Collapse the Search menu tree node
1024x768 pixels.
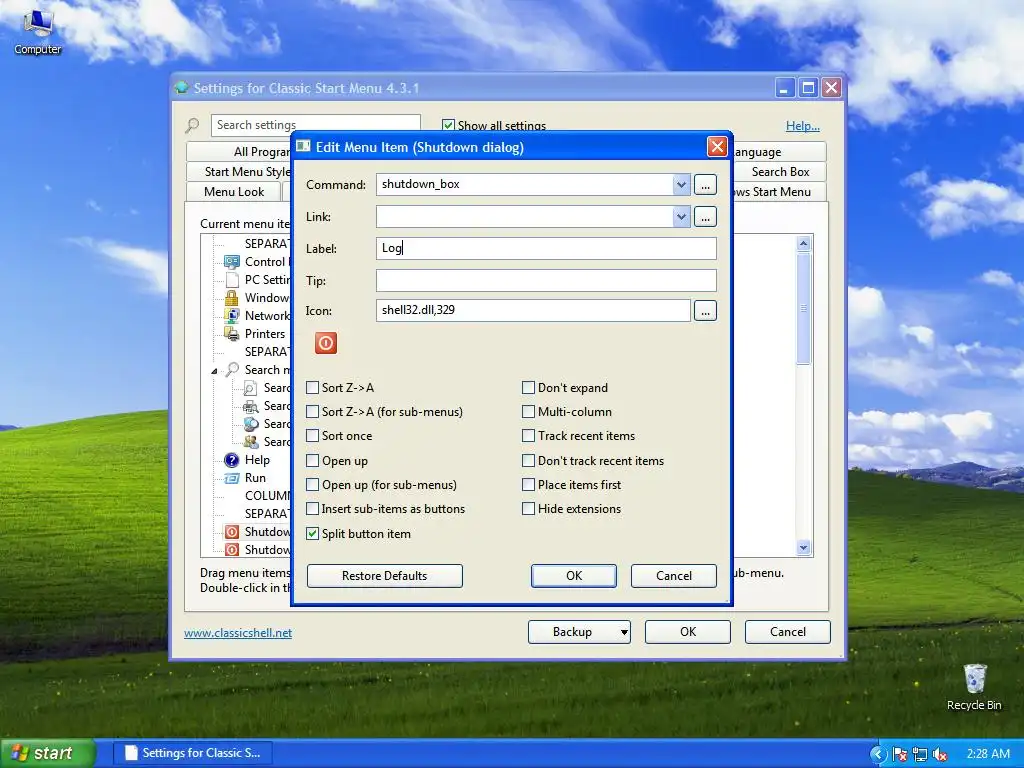(x=214, y=370)
